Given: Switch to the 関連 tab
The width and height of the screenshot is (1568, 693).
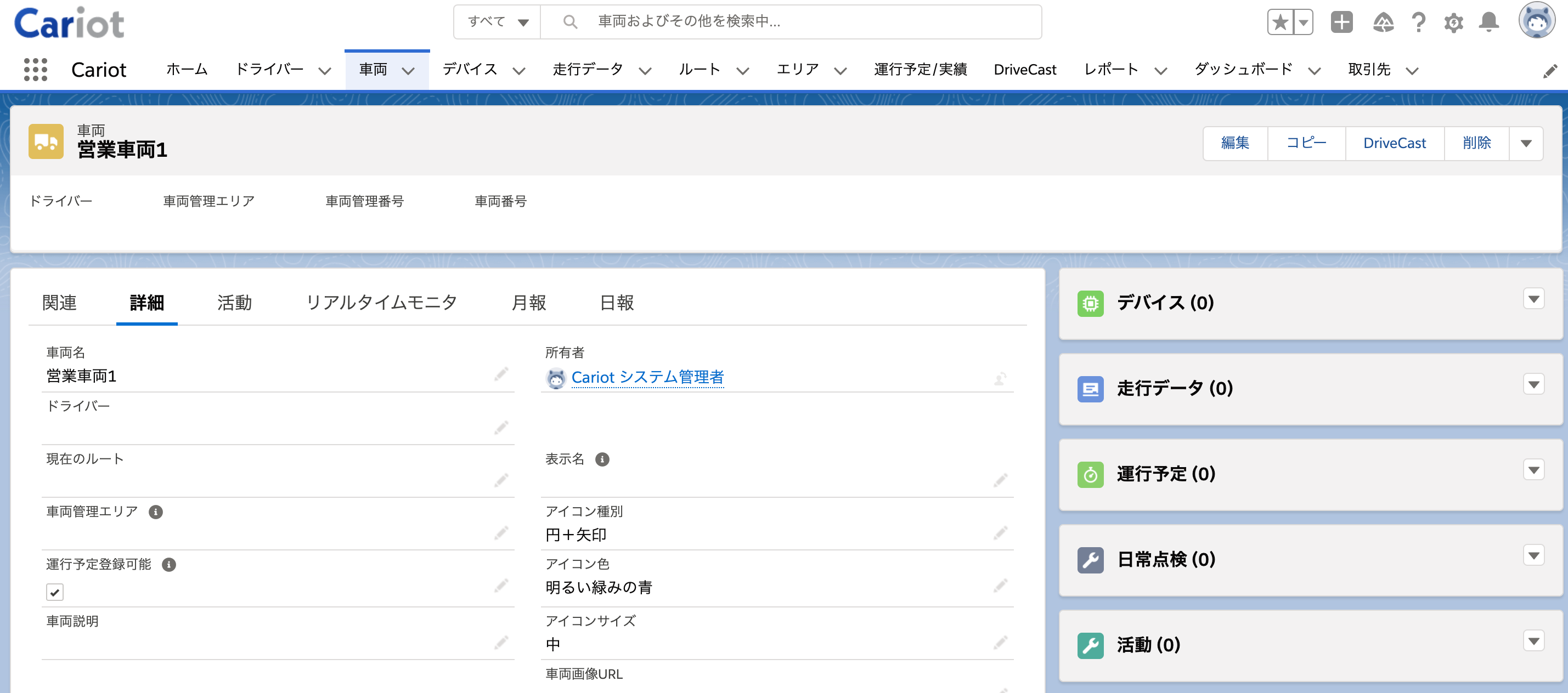Looking at the screenshot, I should 59,303.
